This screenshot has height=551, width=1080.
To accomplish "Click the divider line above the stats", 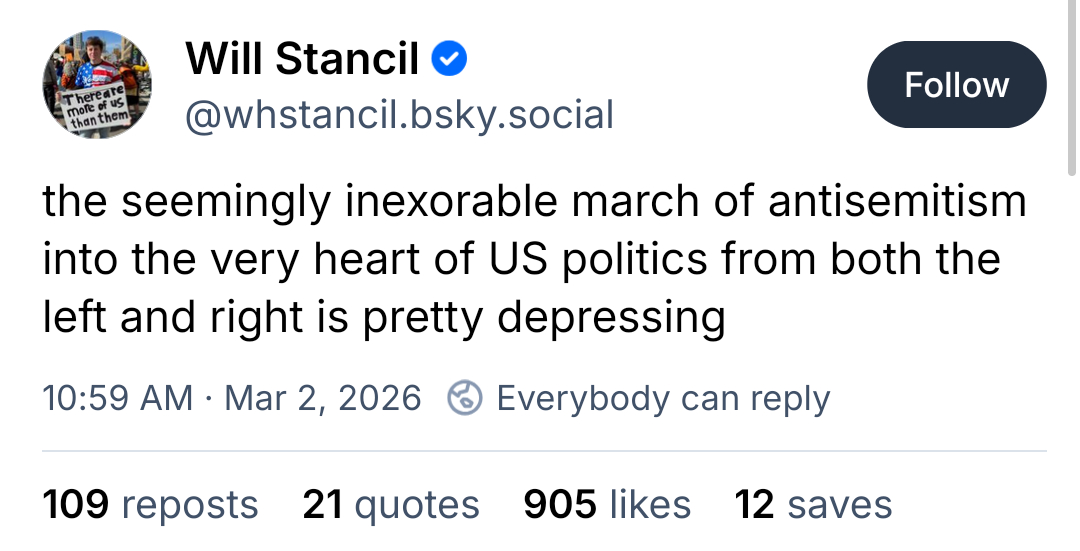I will [x=544, y=451].
